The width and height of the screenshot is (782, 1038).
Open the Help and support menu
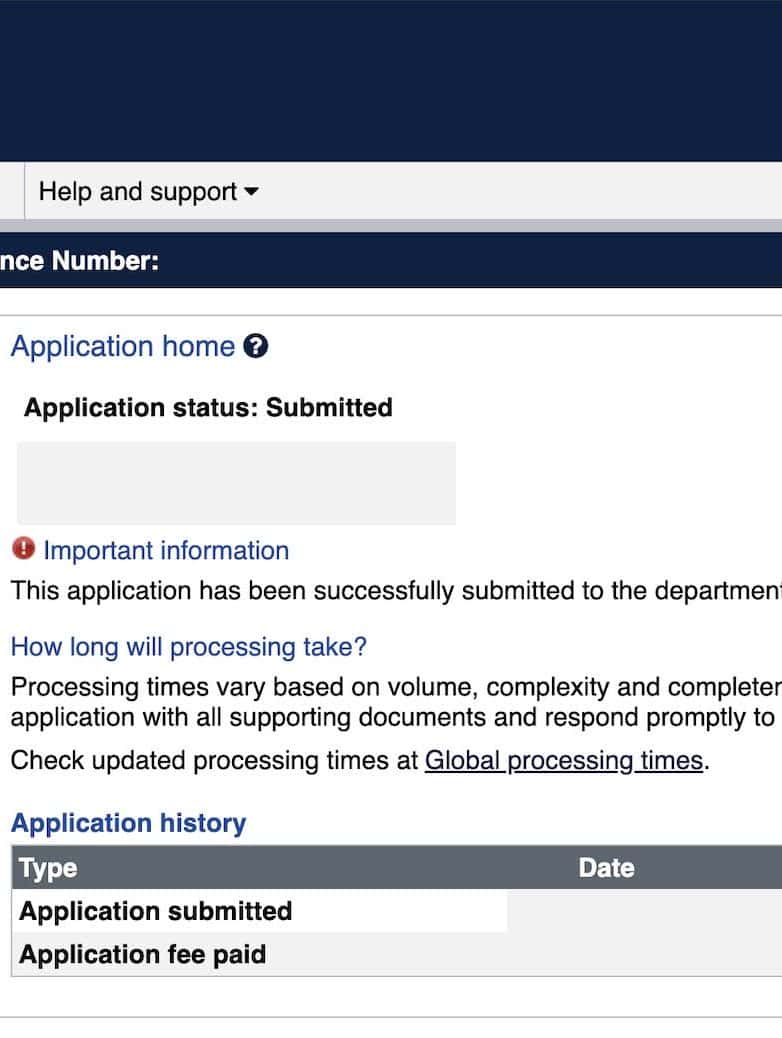point(138,192)
